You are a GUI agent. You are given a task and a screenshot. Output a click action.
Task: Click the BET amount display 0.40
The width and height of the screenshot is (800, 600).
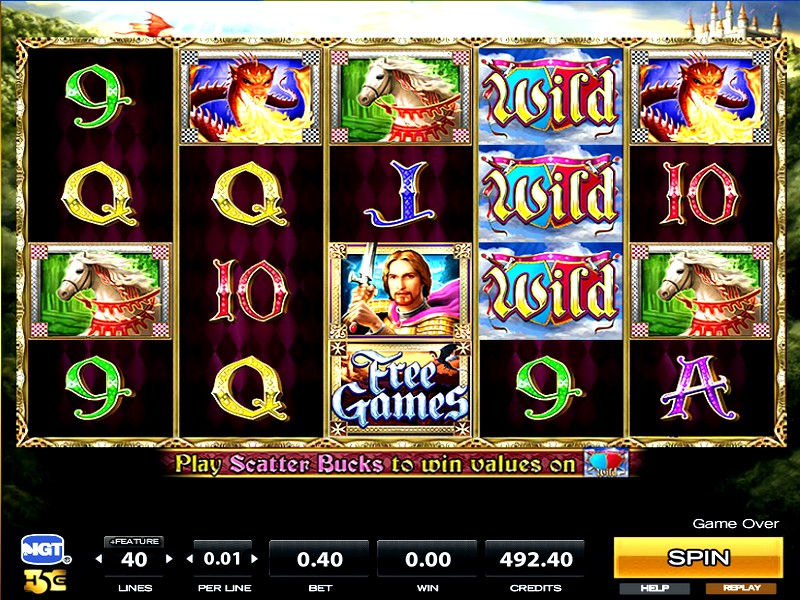319,560
